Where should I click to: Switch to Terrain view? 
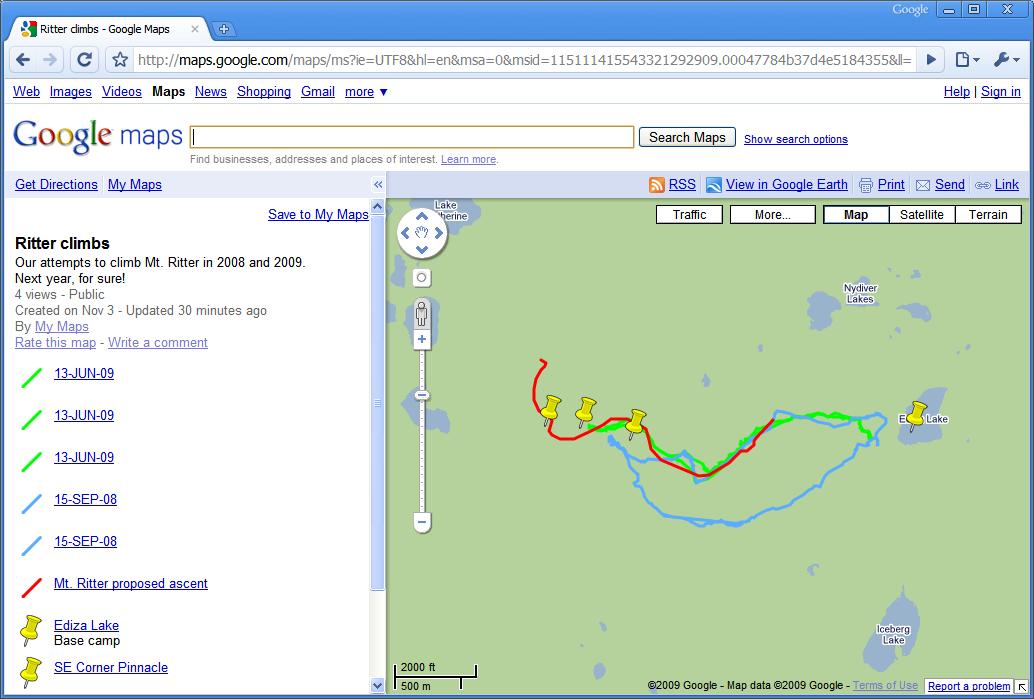(x=988, y=214)
